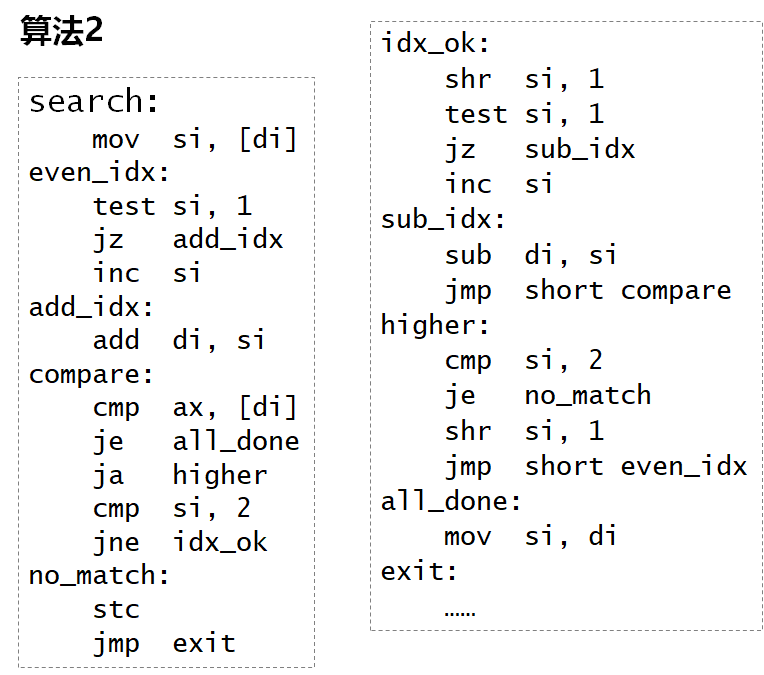
Task: Select the jne idx_ok line
Action: (180, 542)
